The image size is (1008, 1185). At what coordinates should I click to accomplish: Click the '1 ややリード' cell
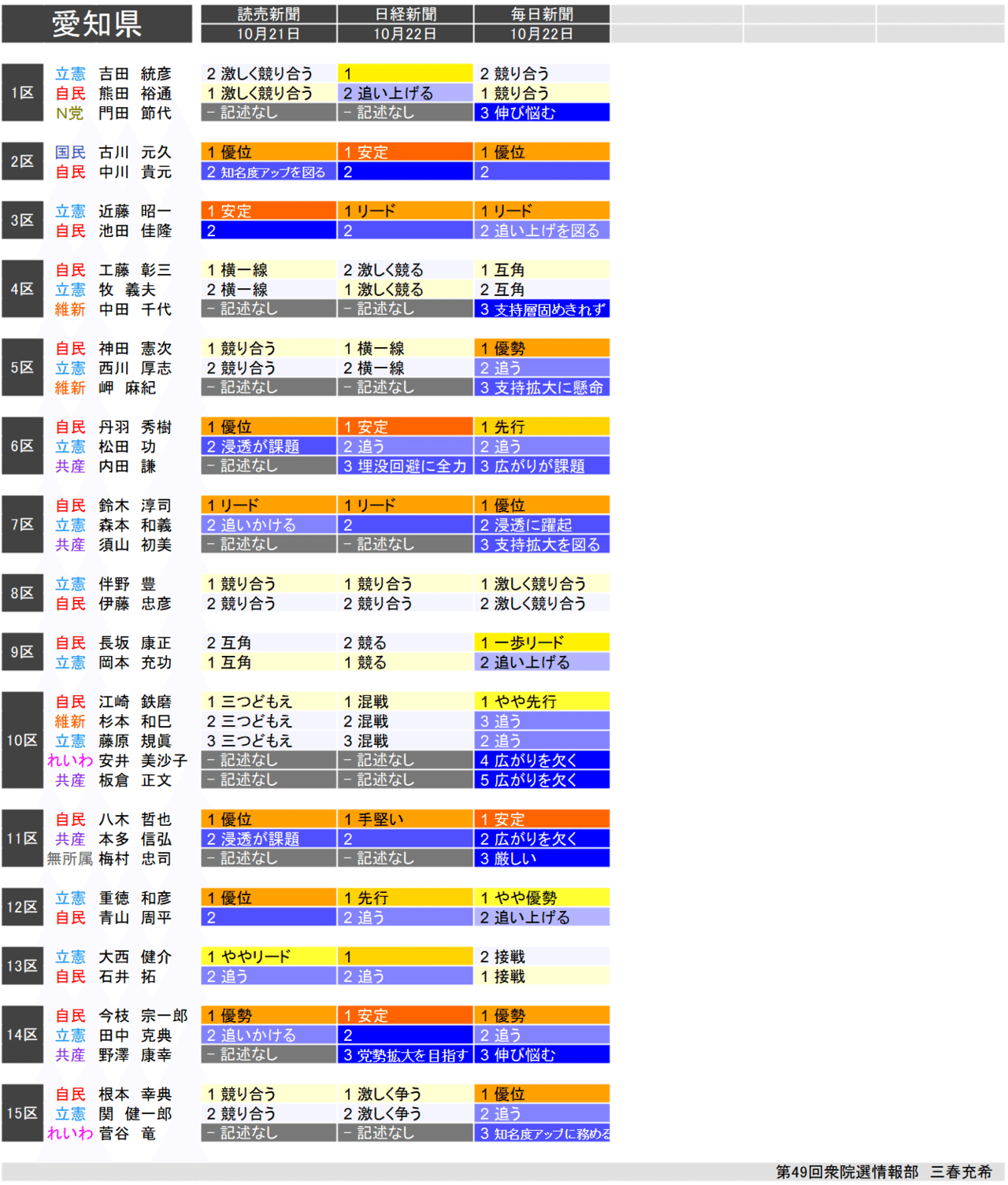tap(269, 957)
